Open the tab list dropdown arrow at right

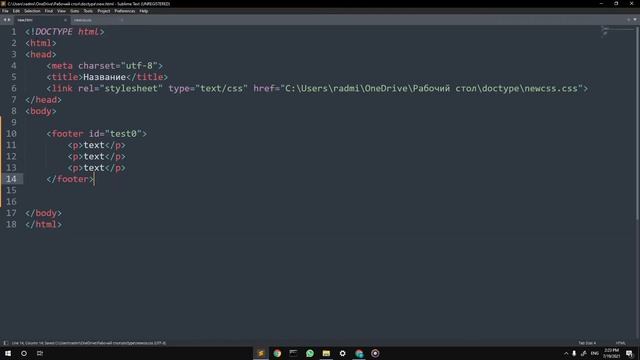(635, 20)
